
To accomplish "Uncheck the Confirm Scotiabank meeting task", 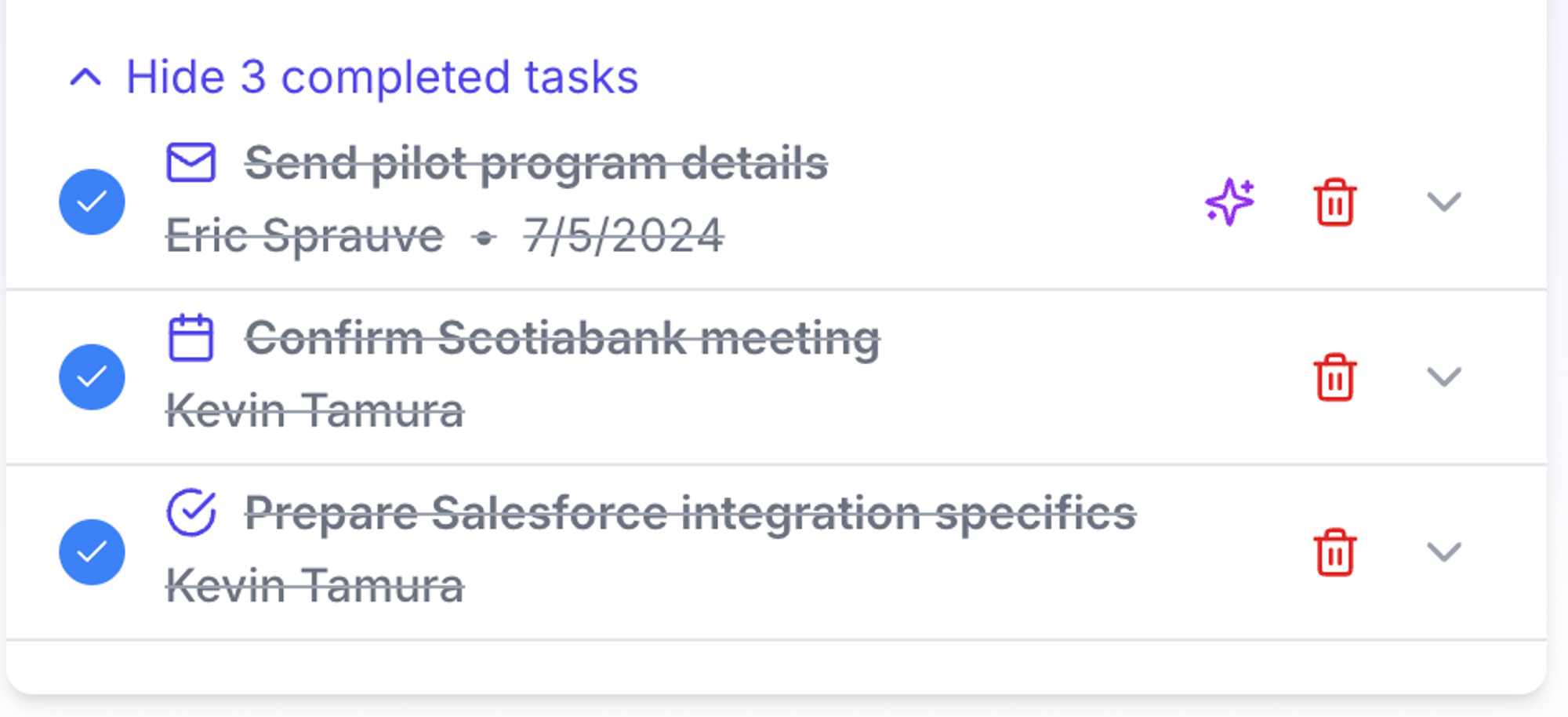I will (x=92, y=377).
